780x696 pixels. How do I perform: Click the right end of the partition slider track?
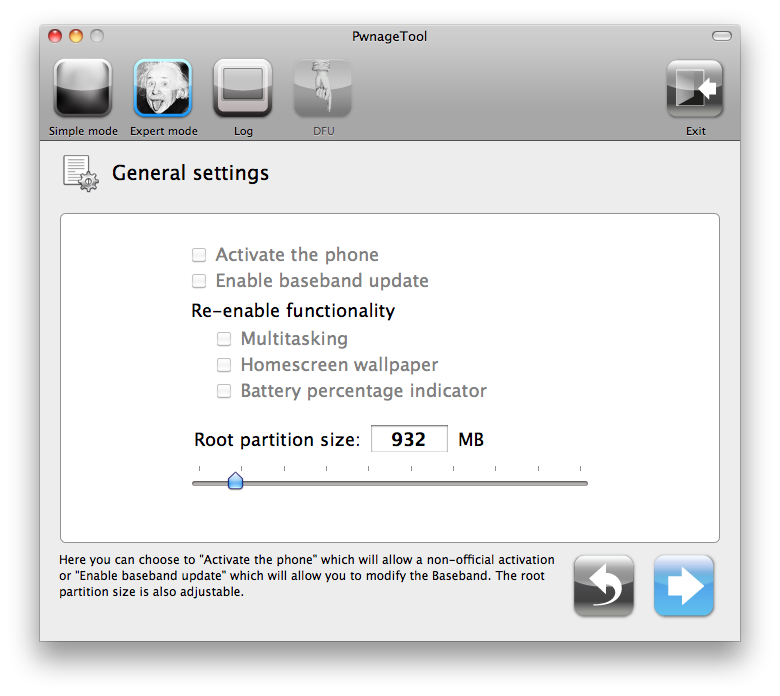point(583,483)
